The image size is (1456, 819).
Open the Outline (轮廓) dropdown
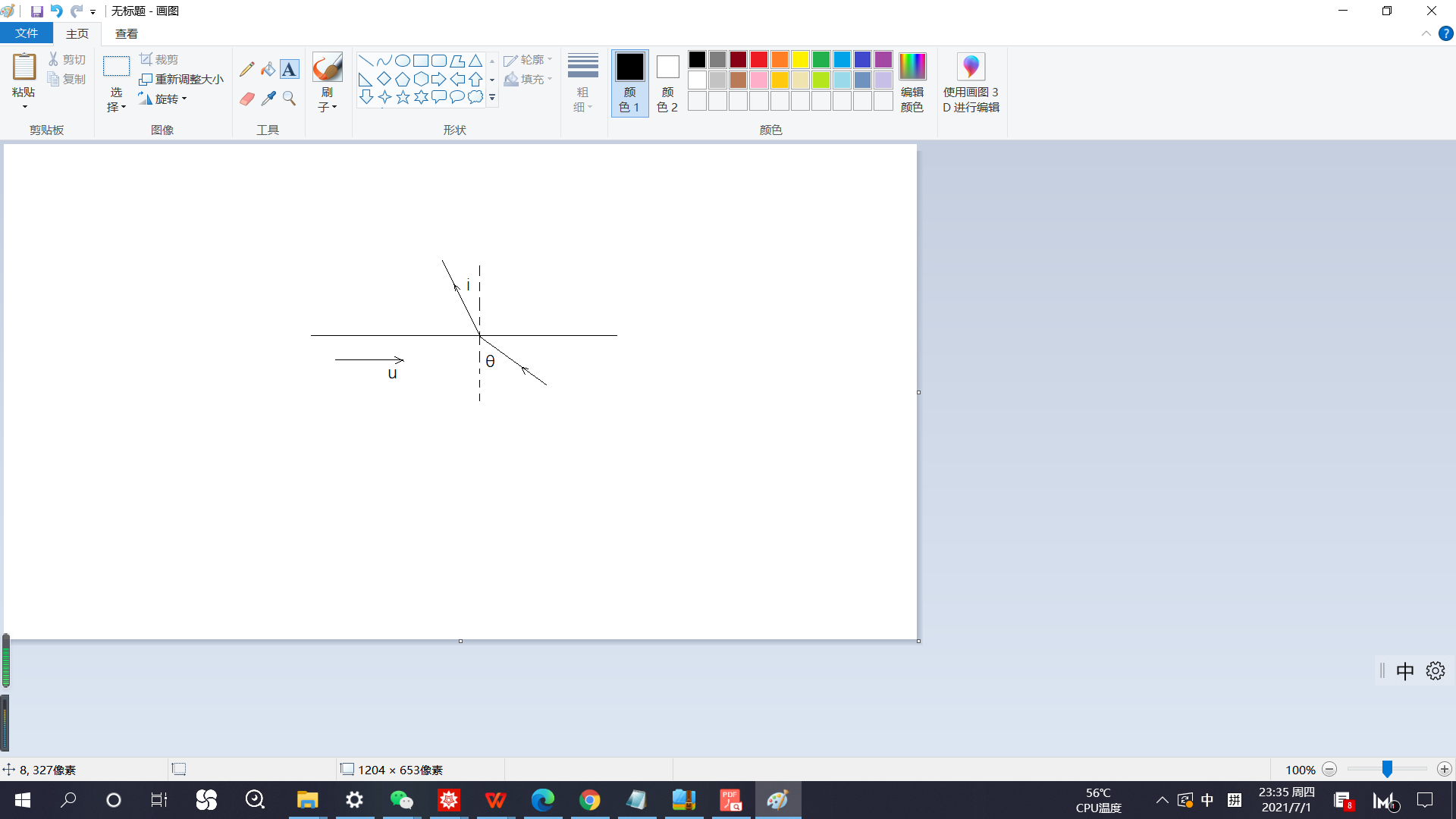point(528,59)
